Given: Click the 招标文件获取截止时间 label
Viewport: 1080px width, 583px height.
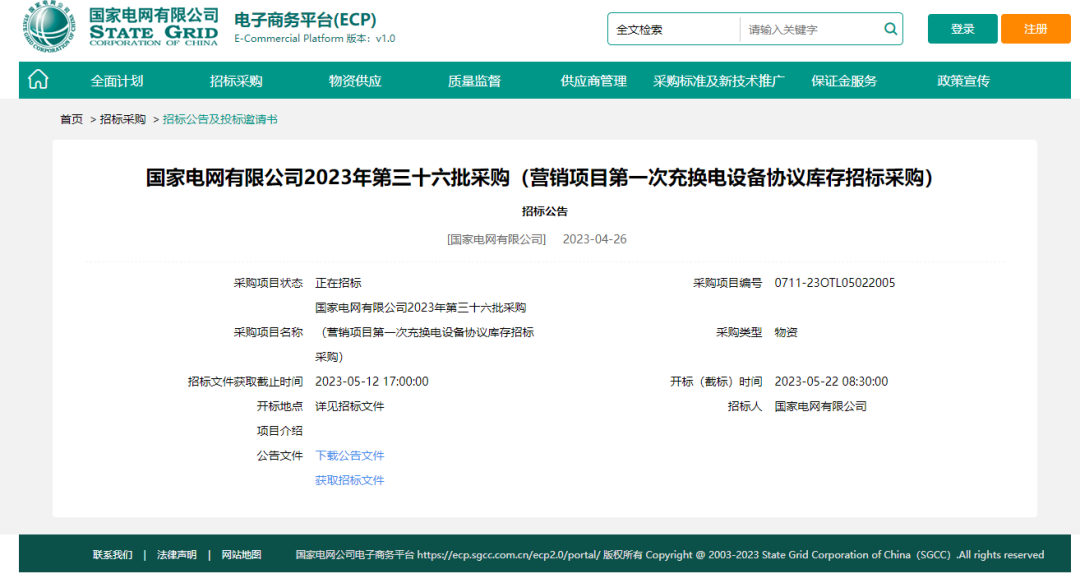Looking at the screenshot, I should (245, 381).
